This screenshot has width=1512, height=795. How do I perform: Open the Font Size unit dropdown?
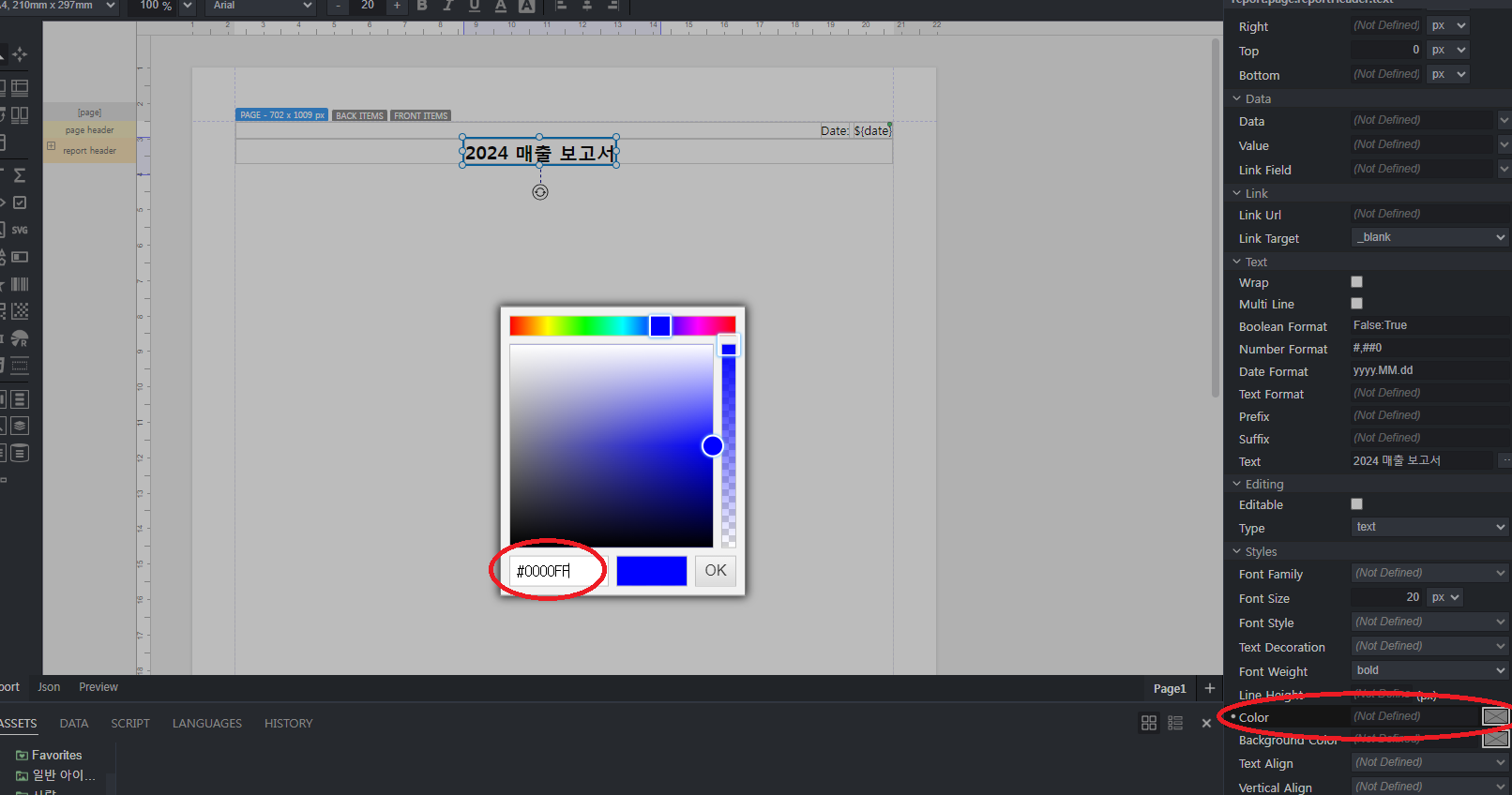pyautogui.click(x=1445, y=597)
